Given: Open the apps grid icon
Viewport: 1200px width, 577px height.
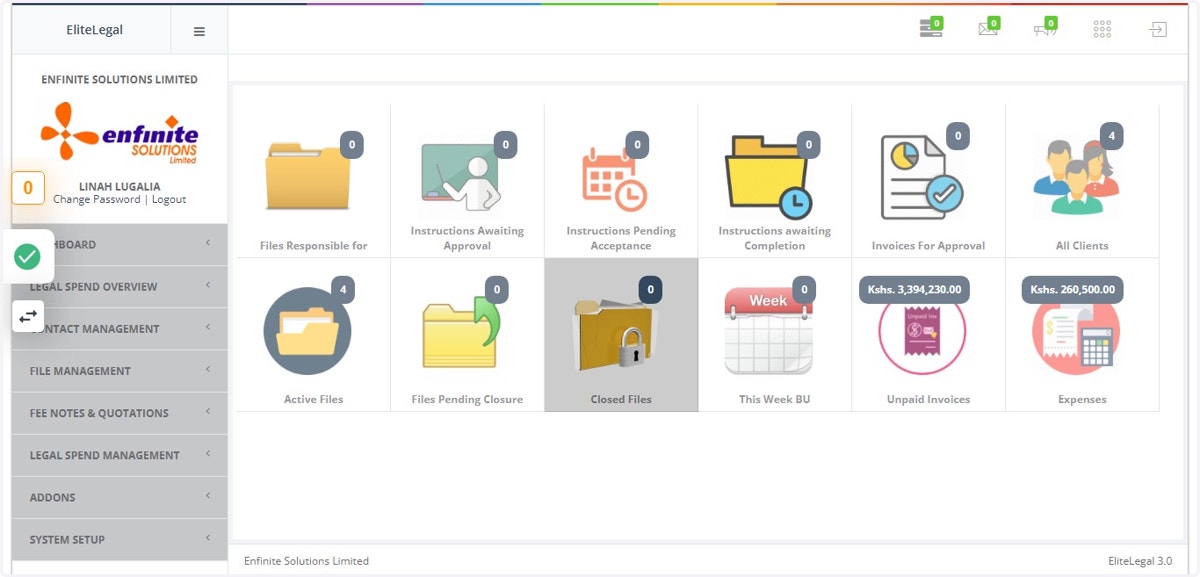Looking at the screenshot, I should point(1102,29).
